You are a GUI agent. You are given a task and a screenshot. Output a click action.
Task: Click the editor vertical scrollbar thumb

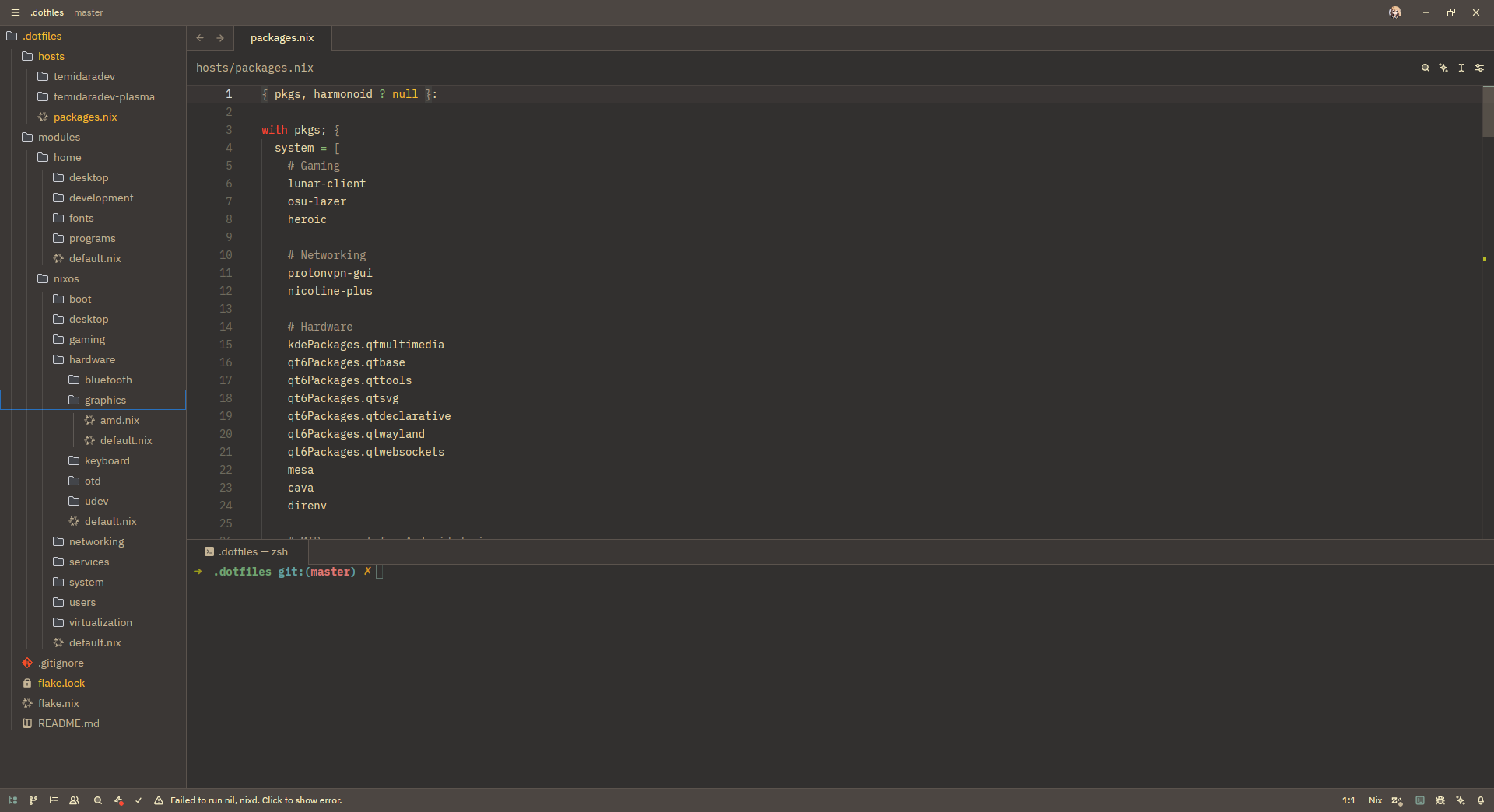tap(1488, 111)
